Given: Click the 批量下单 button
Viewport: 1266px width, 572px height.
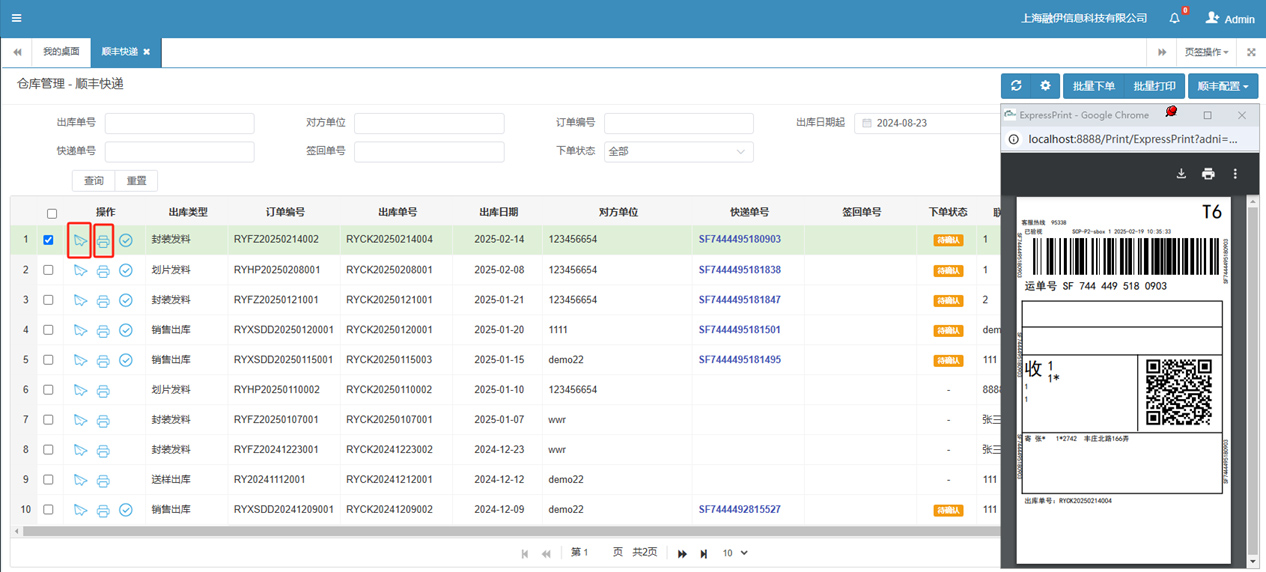Looking at the screenshot, I should [1094, 86].
